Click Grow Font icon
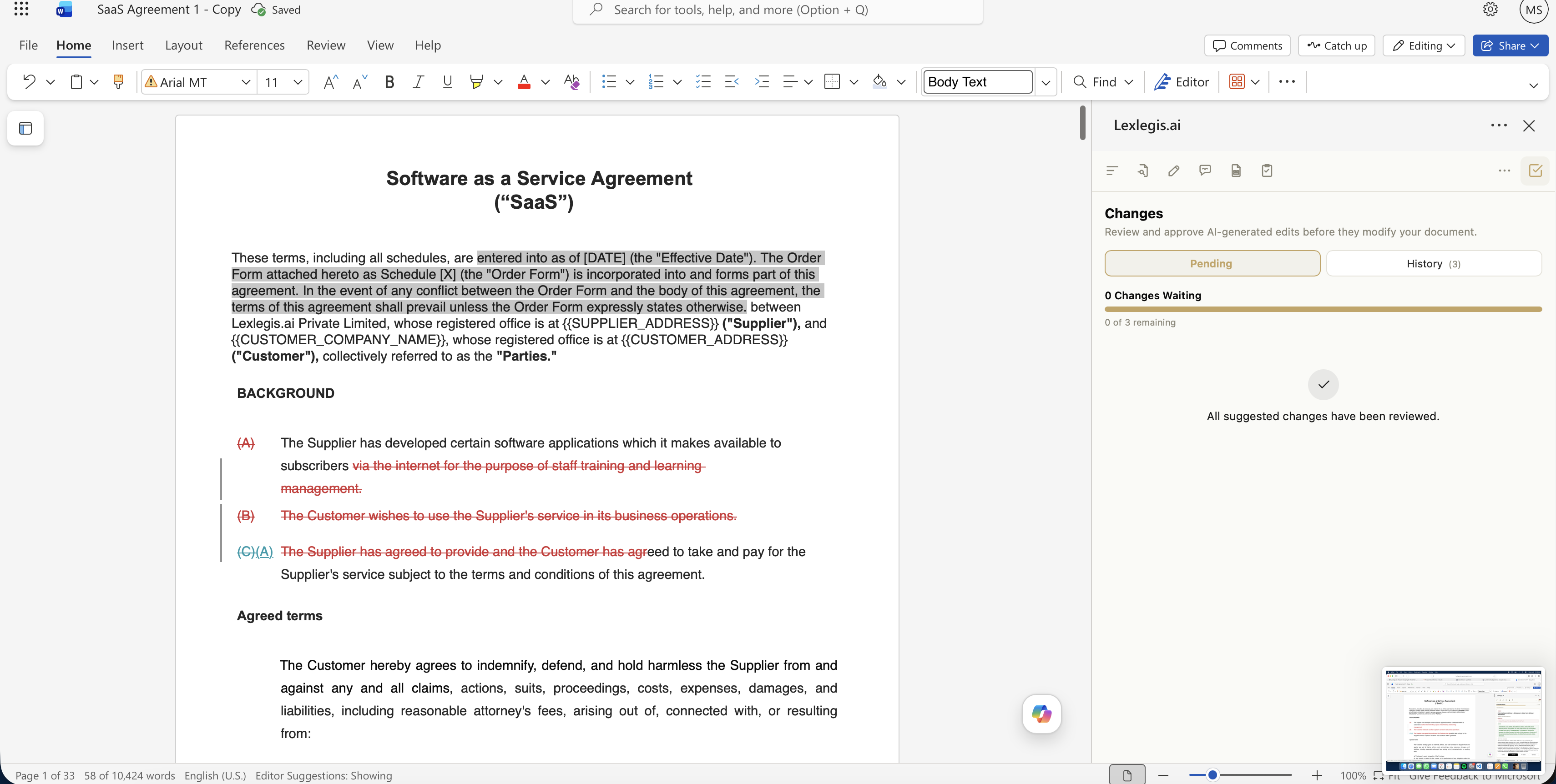The height and width of the screenshot is (784, 1556). click(x=330, y=81)
